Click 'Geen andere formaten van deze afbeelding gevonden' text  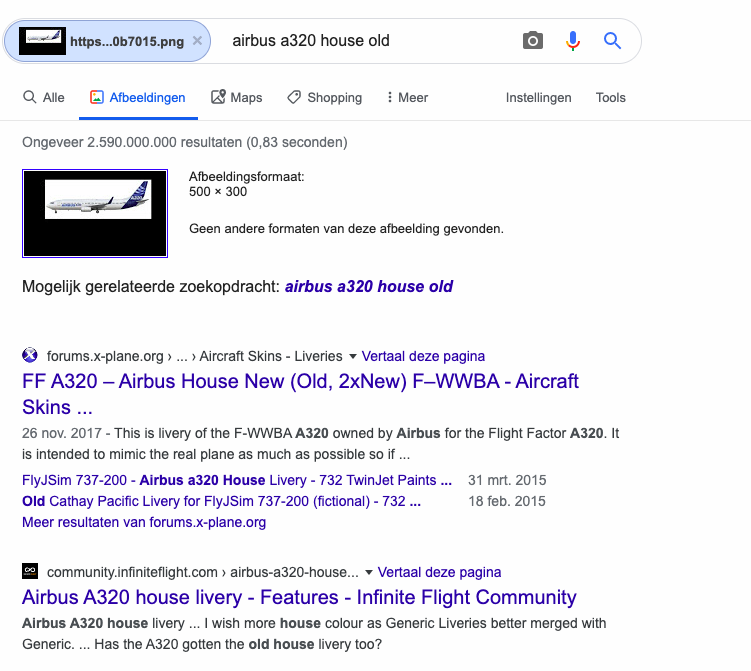[346, 228]
